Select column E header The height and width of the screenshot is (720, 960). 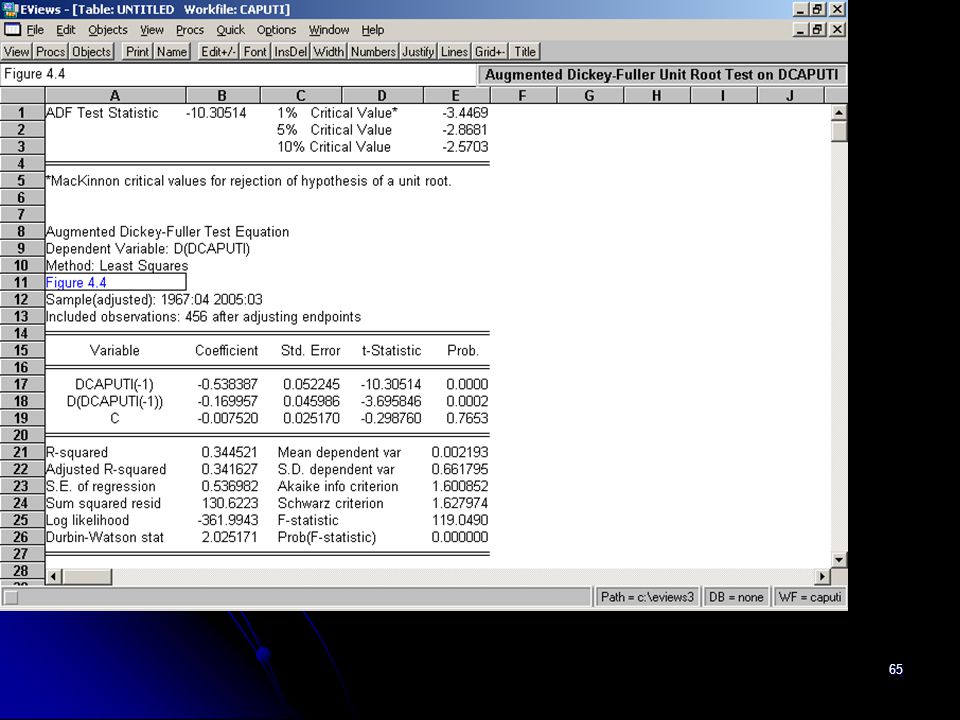(456, 96)
